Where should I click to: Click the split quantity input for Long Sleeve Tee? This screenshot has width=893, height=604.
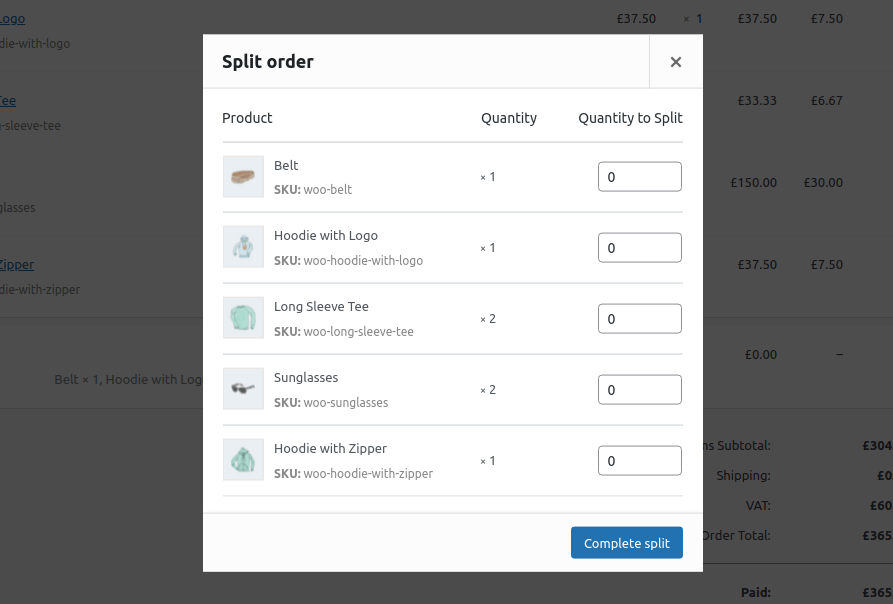[x=640, y=318]
